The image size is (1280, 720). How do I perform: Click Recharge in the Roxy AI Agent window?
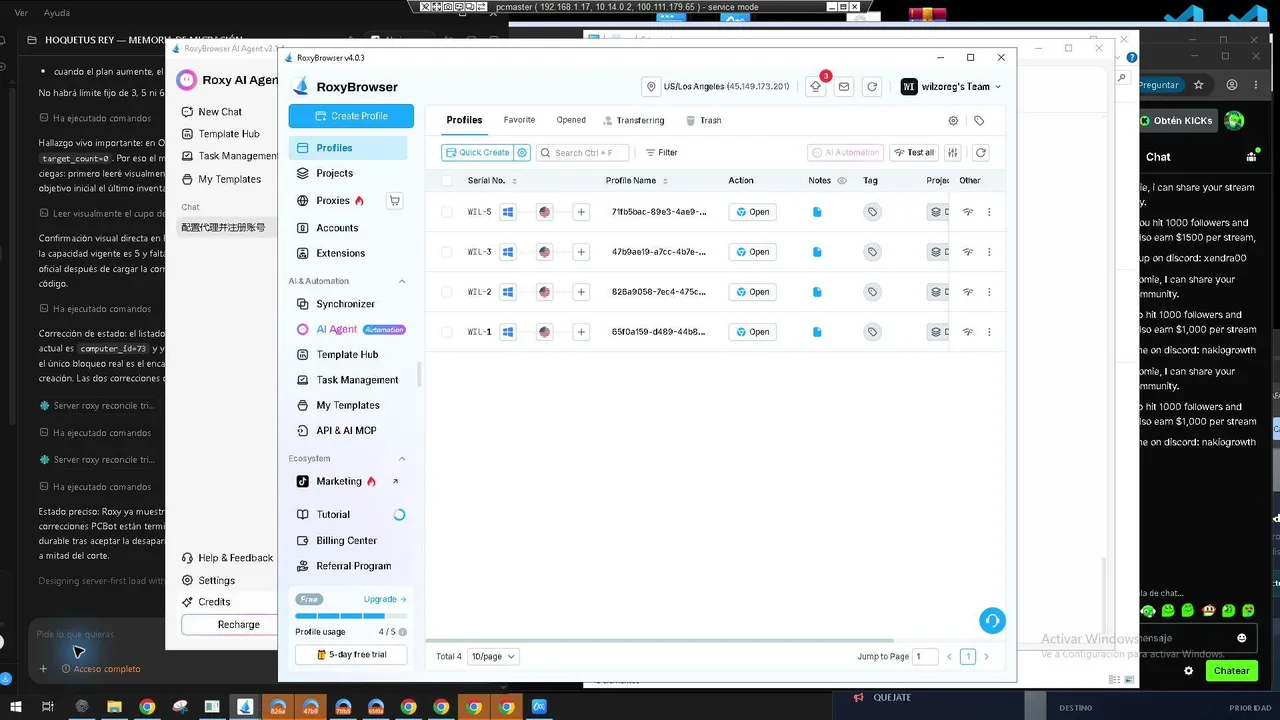coord(229,624)
